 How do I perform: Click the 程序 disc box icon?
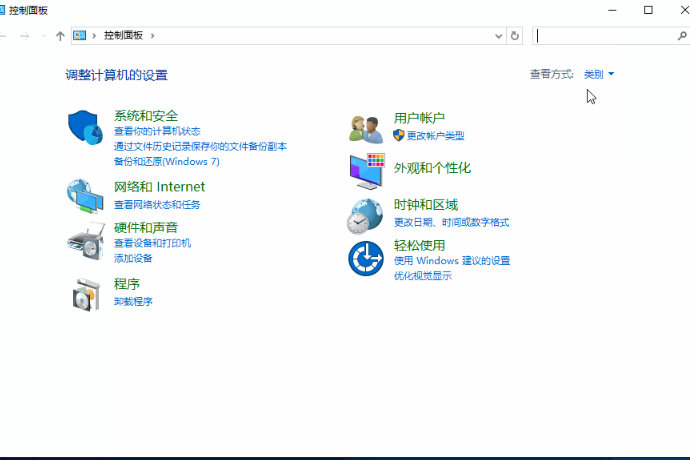coord(86,295)
